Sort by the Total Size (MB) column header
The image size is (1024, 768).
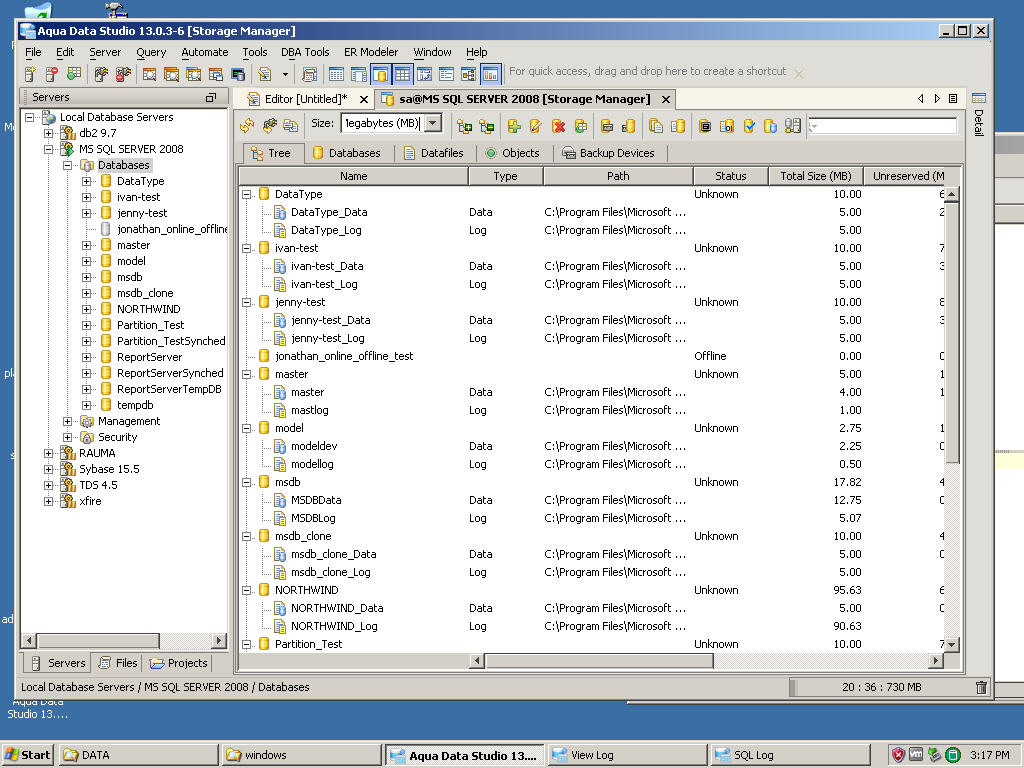816,176
